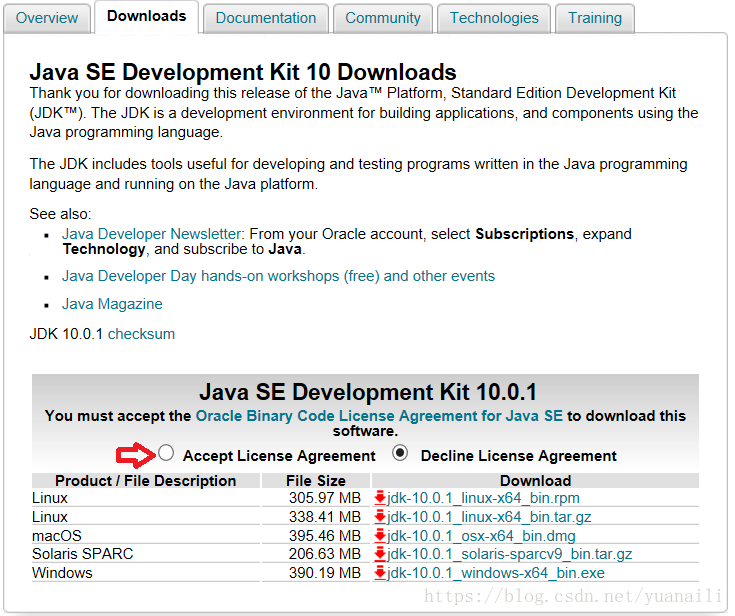Select Accept License Agreement radio button
This screenshot has height=616, width=735.
tap(166, 453)
